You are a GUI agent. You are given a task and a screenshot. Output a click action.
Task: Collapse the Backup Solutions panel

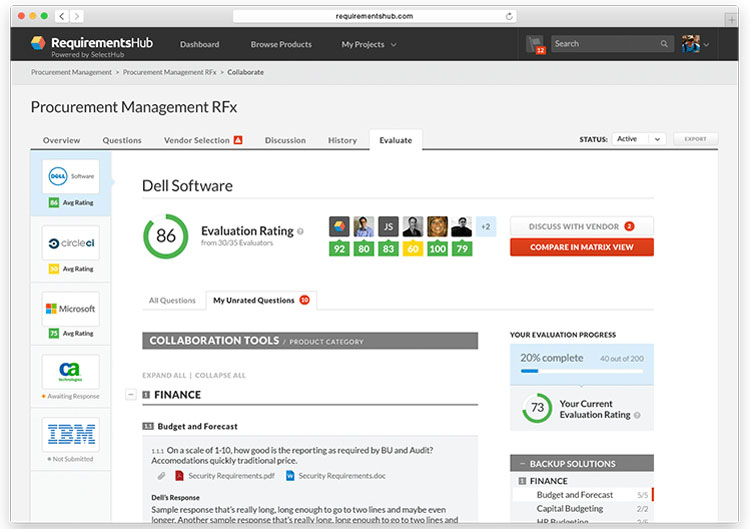pyautogui.click(x=521, y=464)
